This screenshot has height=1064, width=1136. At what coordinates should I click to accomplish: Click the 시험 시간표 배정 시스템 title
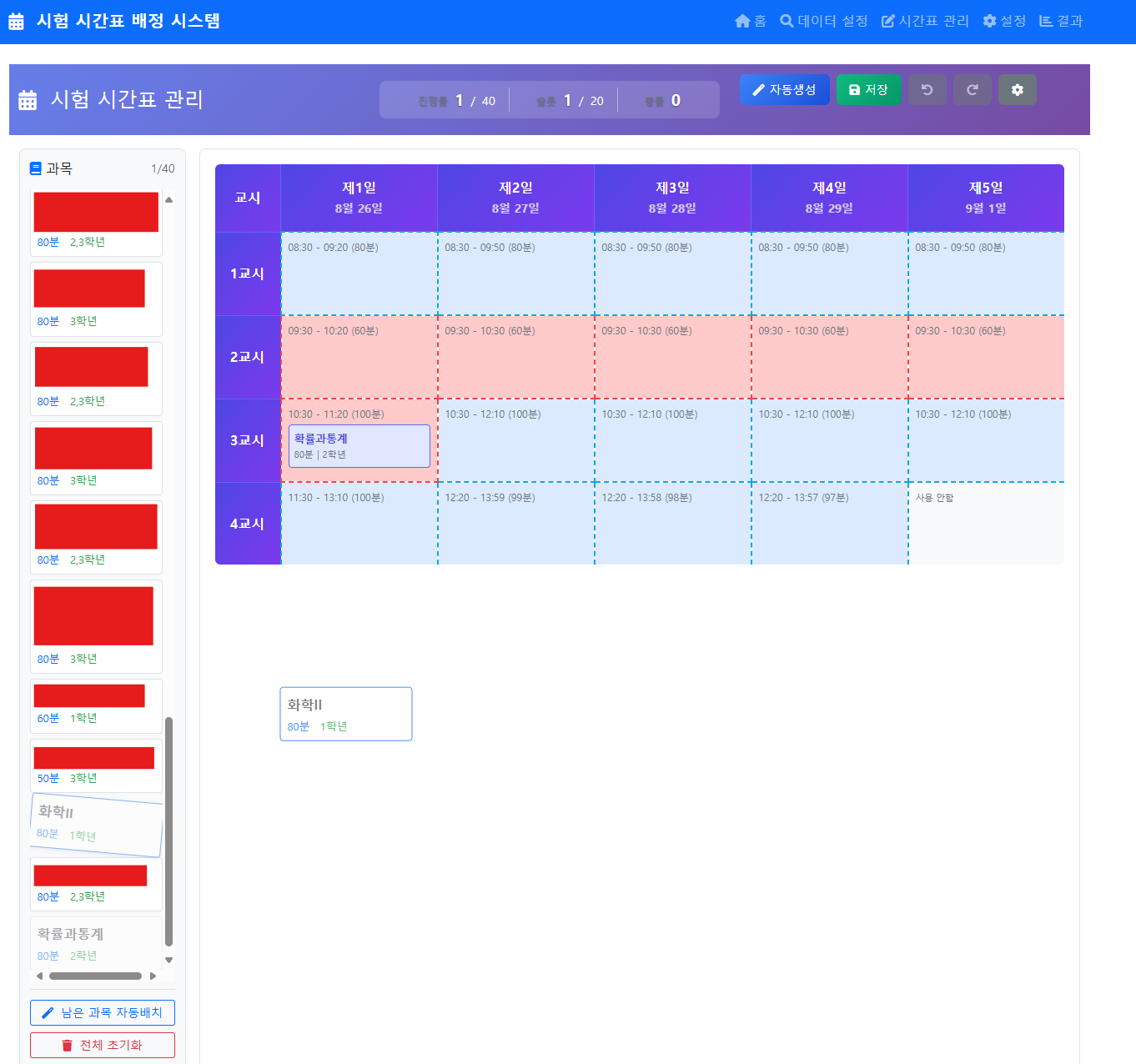(128, 21)
